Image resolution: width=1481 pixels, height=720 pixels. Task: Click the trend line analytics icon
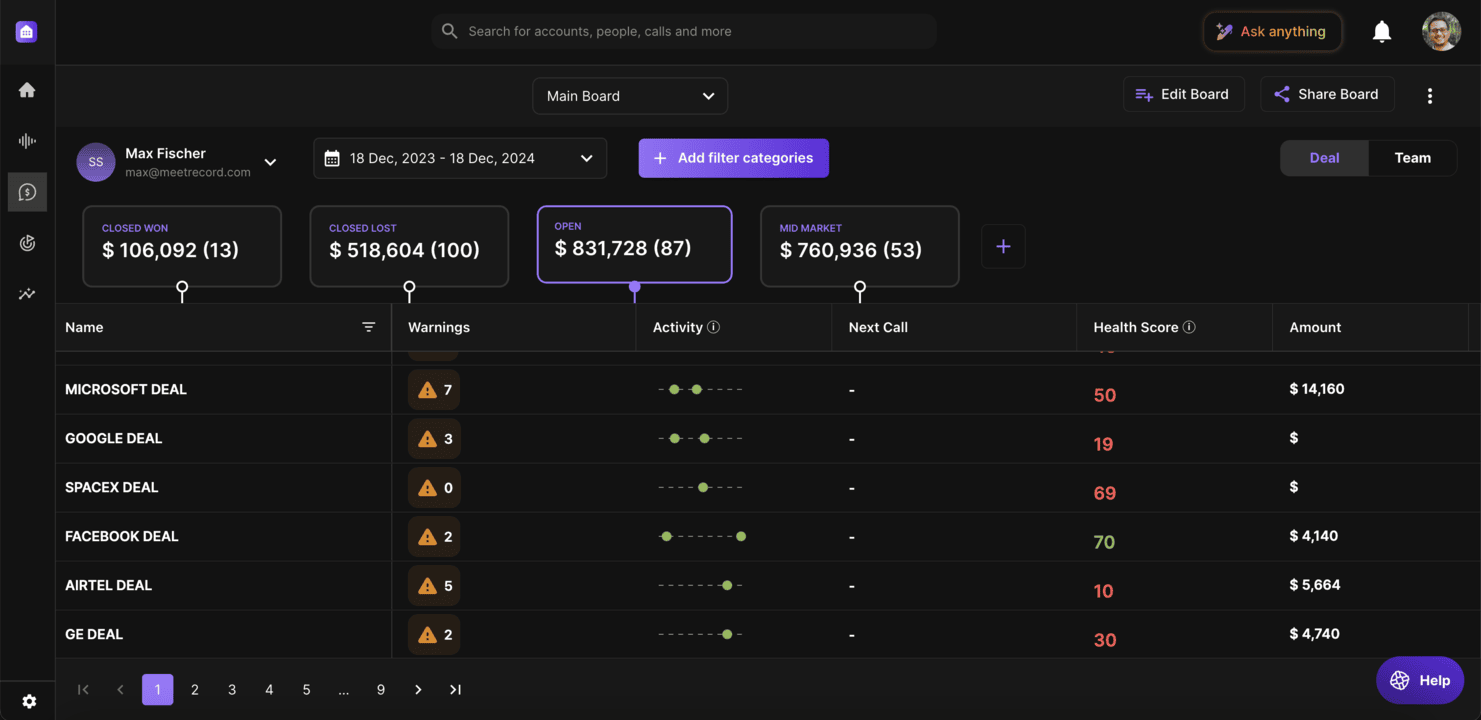[27, 294]
